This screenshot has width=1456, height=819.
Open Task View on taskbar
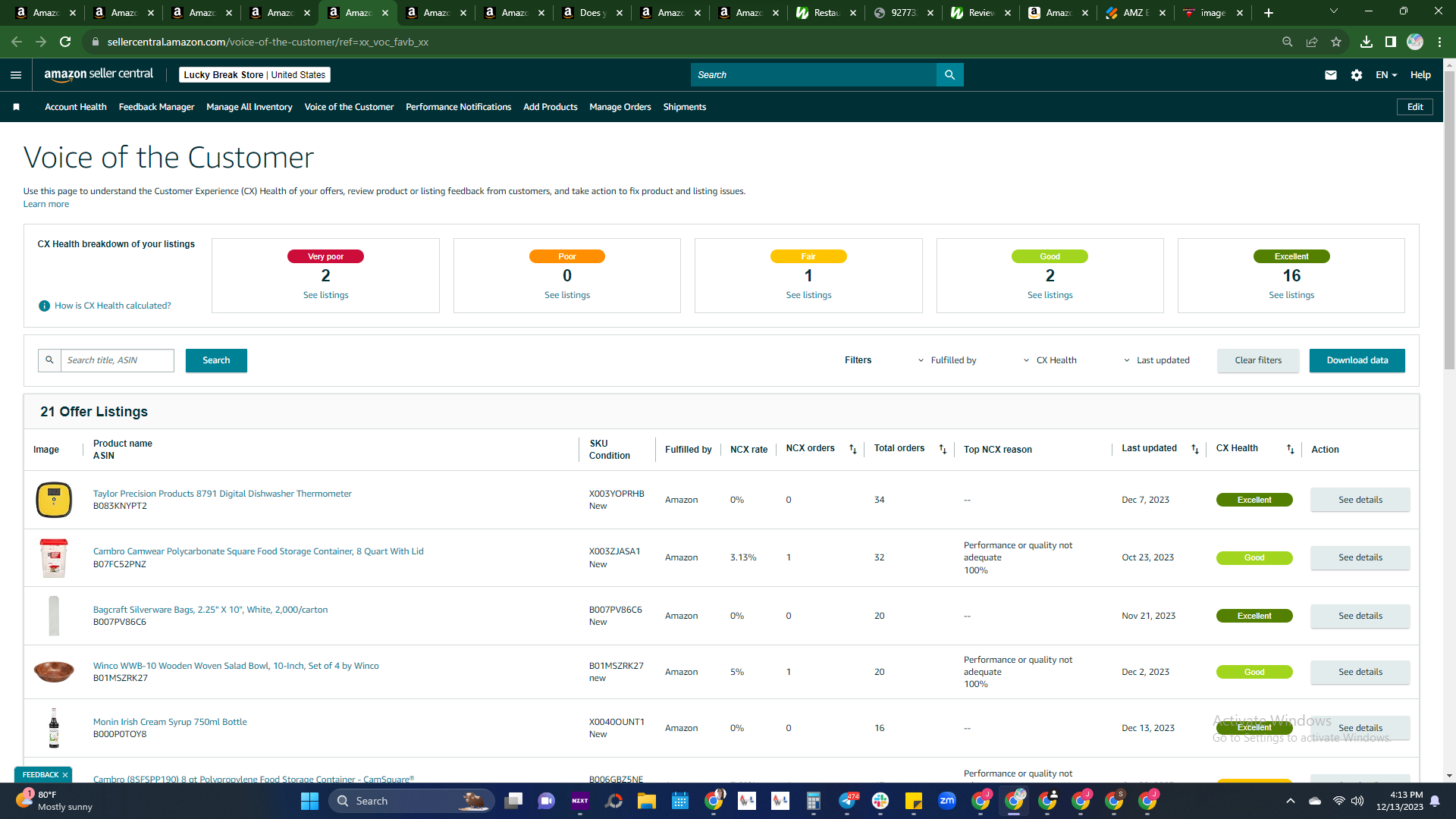513,801
